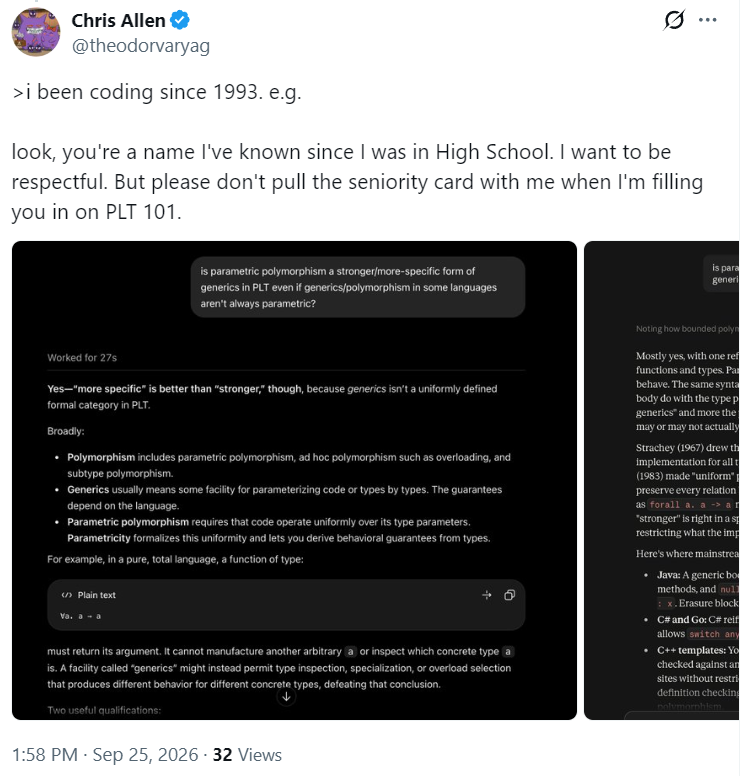Click the 1:58 PM Sep 25, 2026 timestamp
Image resolution: width=755 pixels, height=776 pixels.
click(x=105, y=755)
